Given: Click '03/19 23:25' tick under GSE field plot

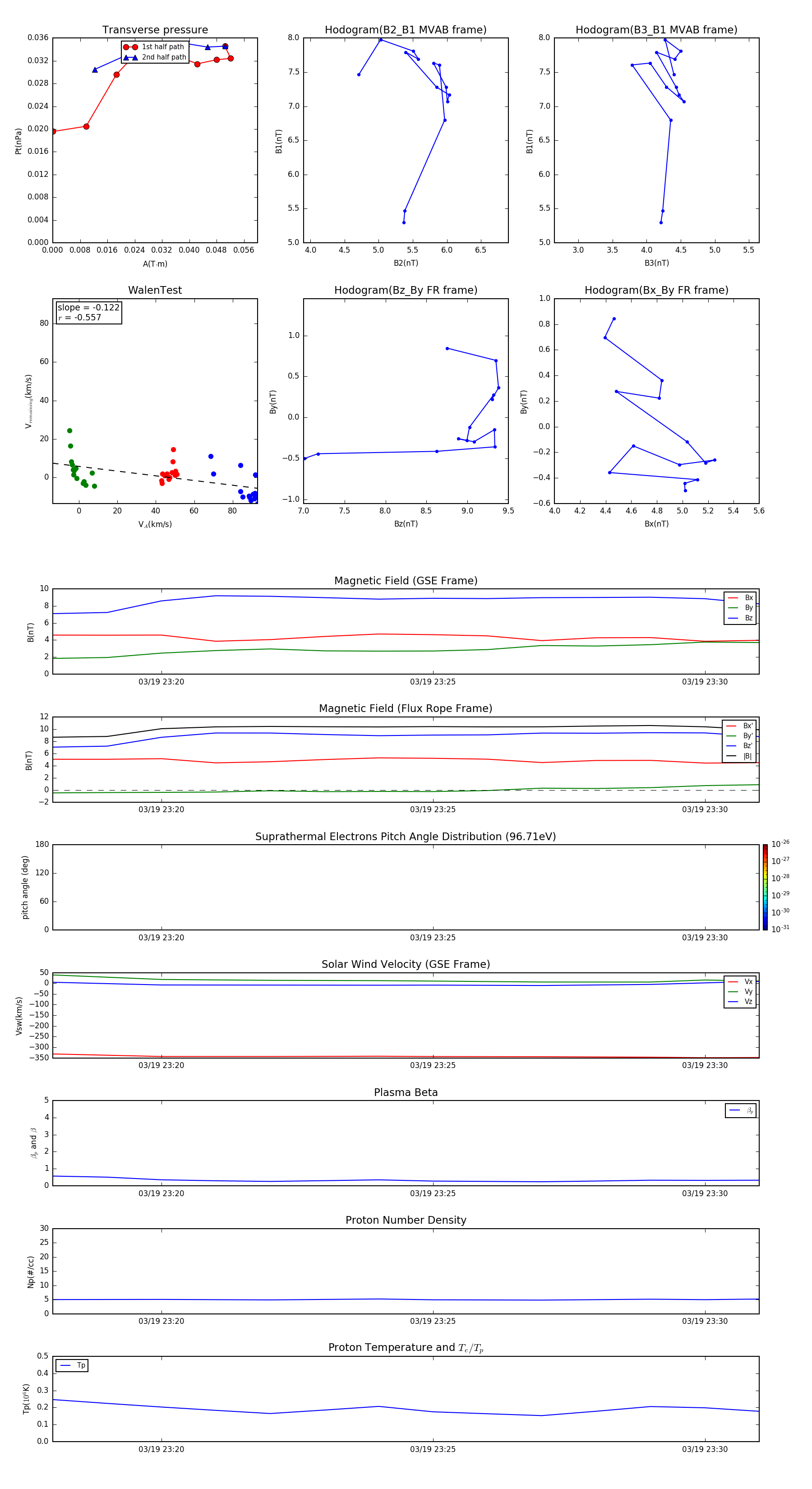Looking at the screenshot, I should click(x=433, y=682).
